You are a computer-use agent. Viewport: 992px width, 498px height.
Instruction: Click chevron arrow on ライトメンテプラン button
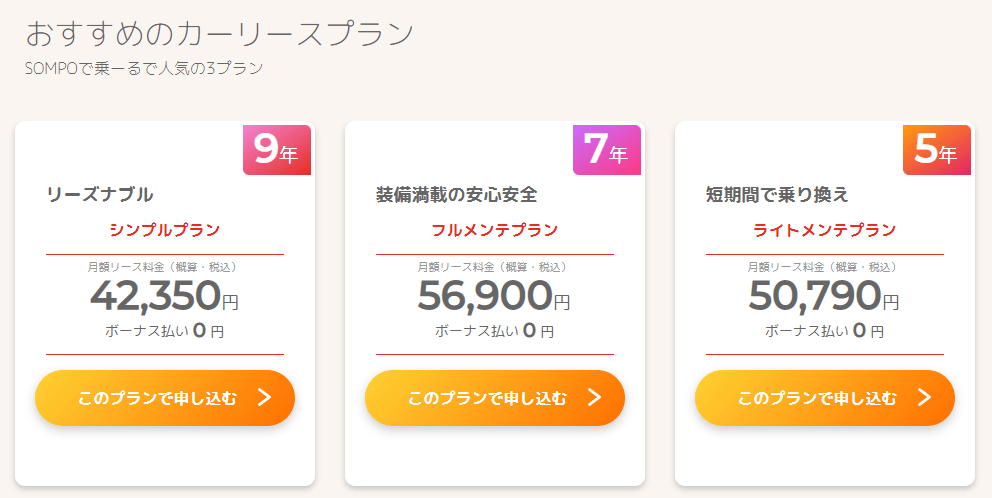pos(925,397)
